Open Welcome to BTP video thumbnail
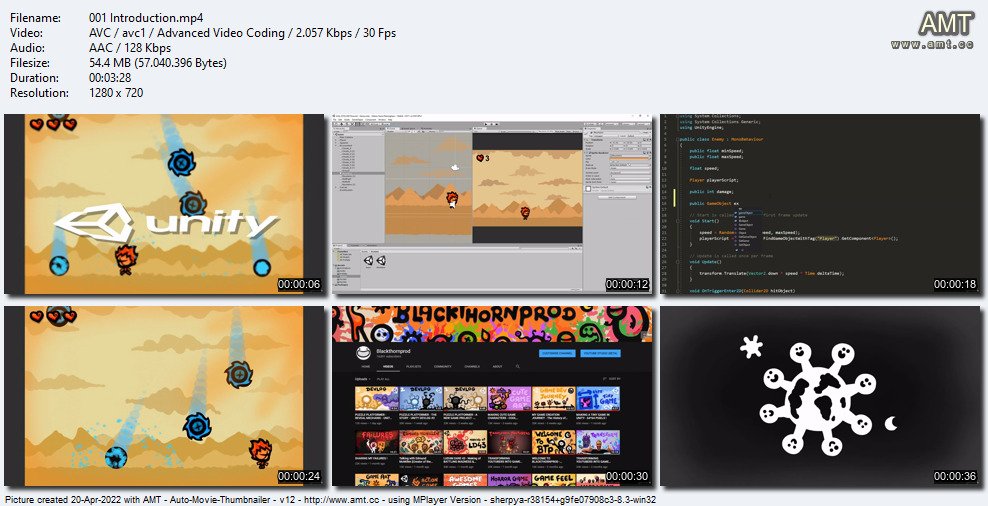Image resolution: width=988 pixels, height=506 pixels. (554, 442)
